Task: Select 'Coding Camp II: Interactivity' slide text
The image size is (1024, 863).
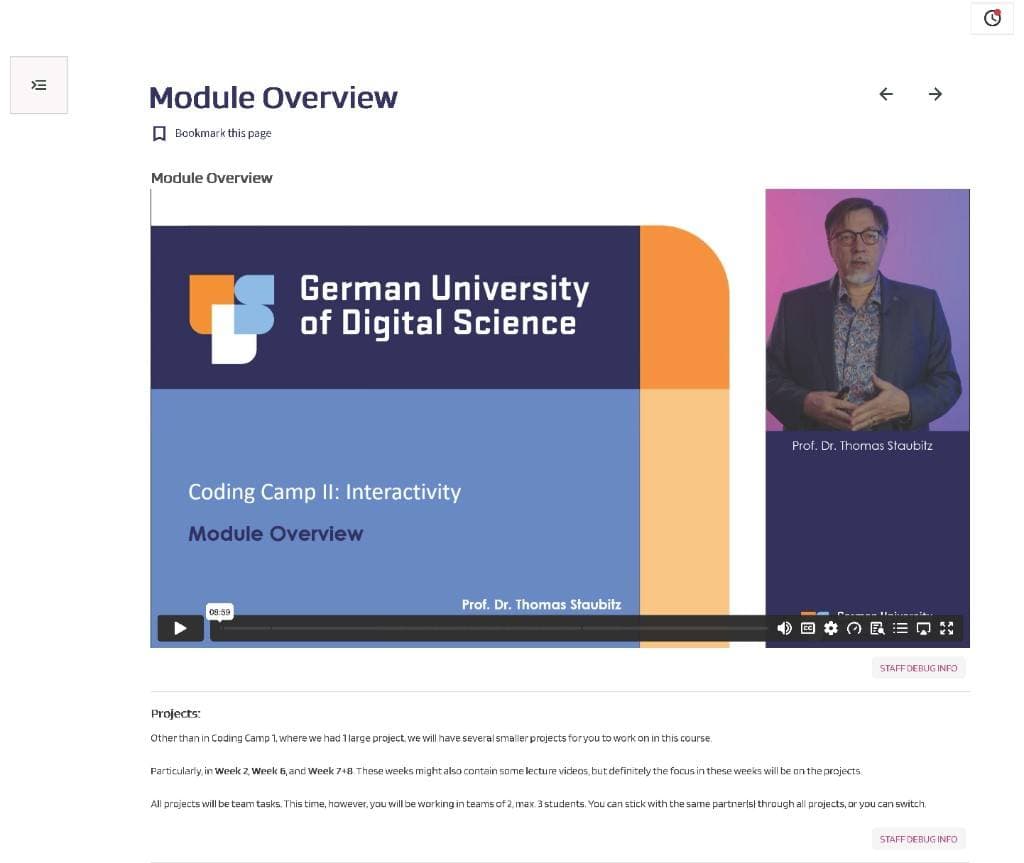Action: coord(325,492)
